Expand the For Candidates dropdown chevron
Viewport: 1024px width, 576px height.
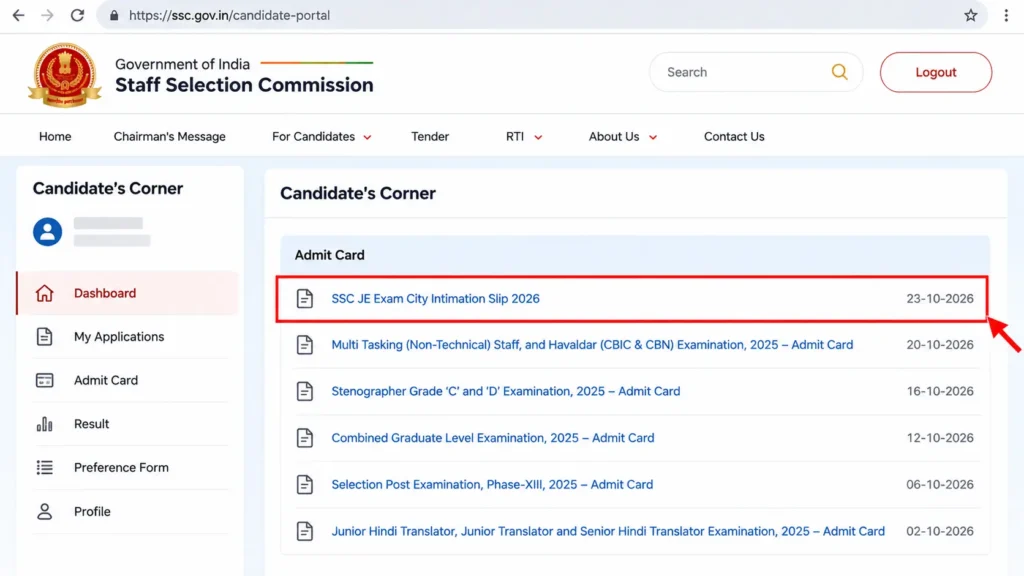367,137
